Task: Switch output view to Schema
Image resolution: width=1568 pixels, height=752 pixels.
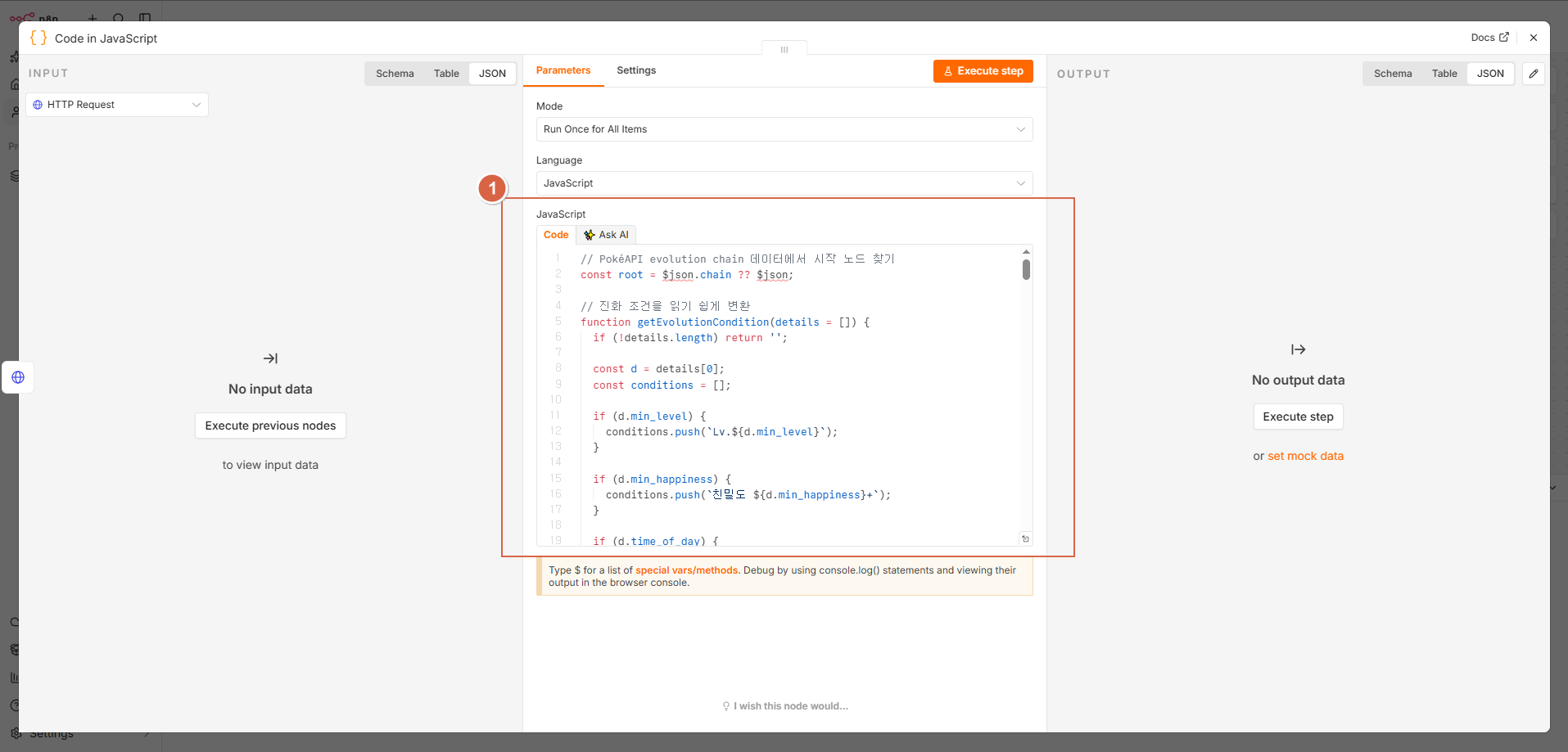Action: [1393, 74]
